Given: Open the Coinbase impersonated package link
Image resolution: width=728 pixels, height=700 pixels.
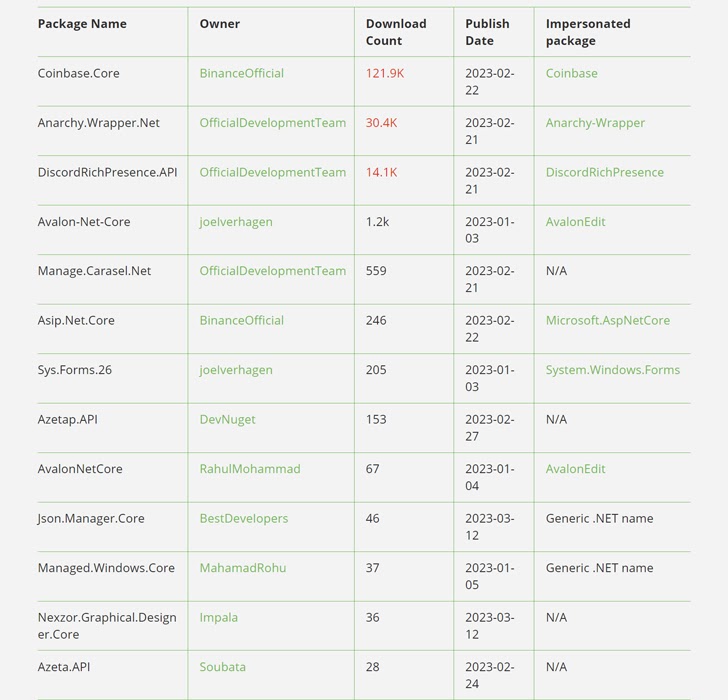Looking at the screenshot, I should coord(571,73).
